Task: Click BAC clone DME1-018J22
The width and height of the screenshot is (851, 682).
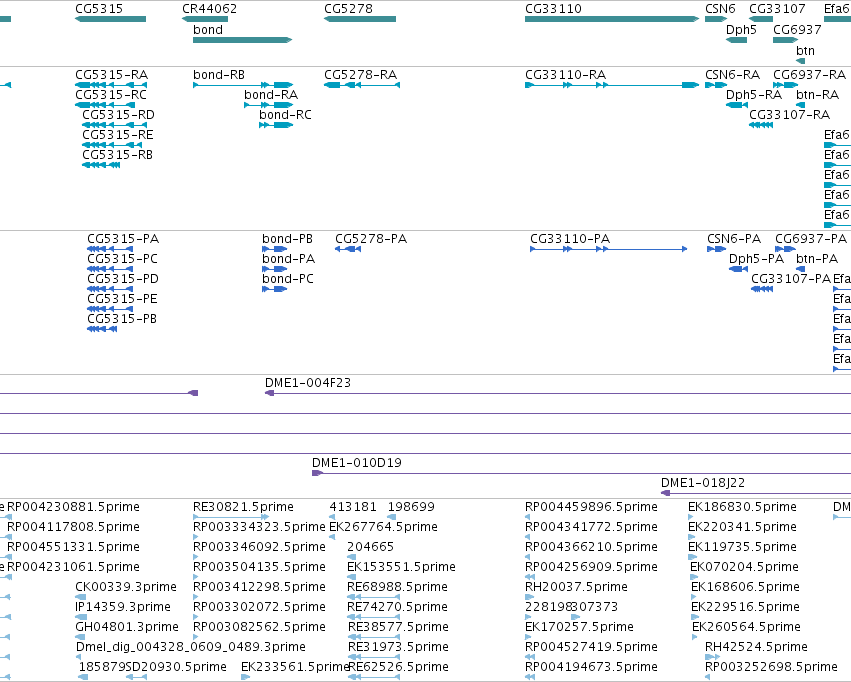Action: click(x=756, y=493)
